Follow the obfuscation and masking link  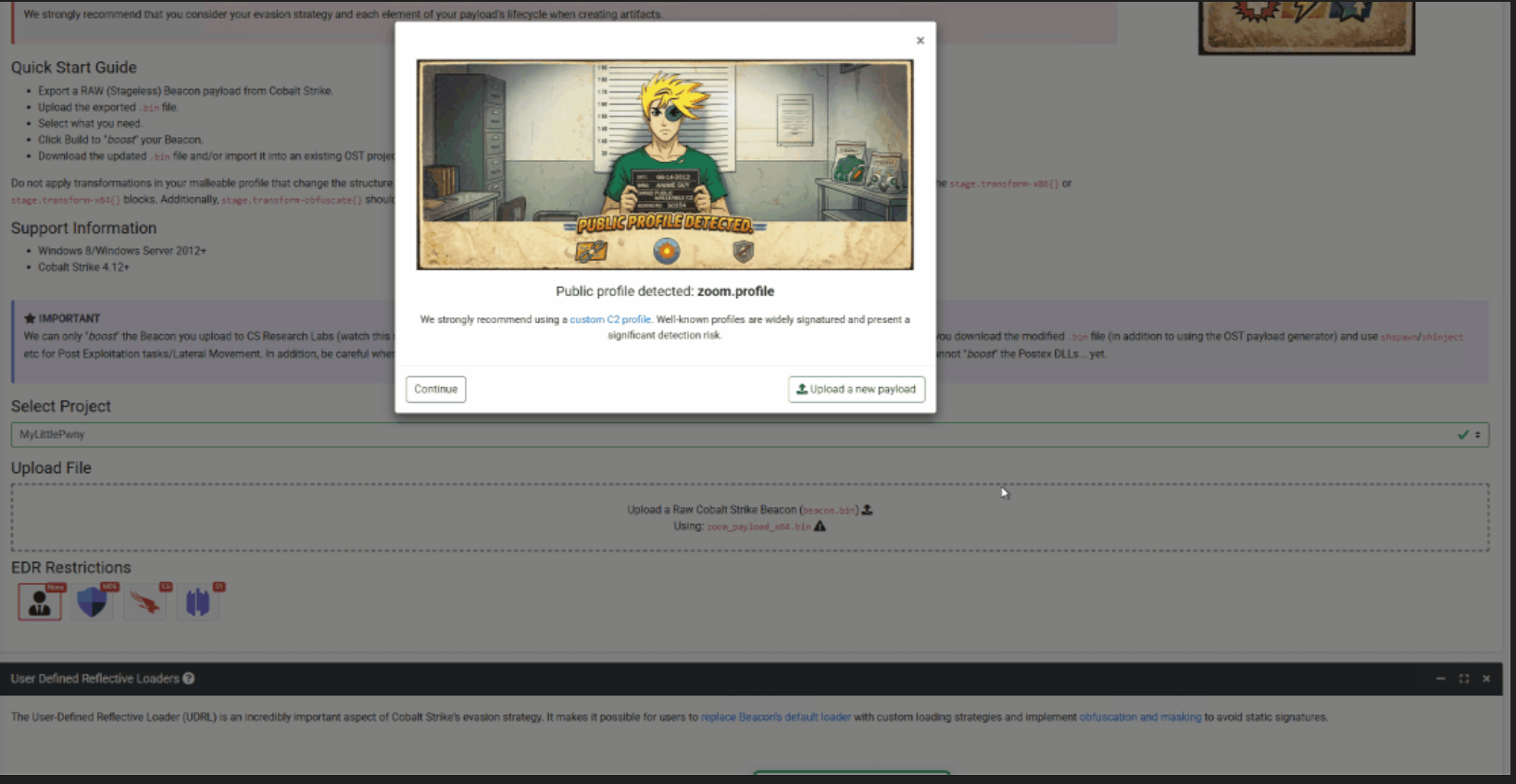[1140, 717]
